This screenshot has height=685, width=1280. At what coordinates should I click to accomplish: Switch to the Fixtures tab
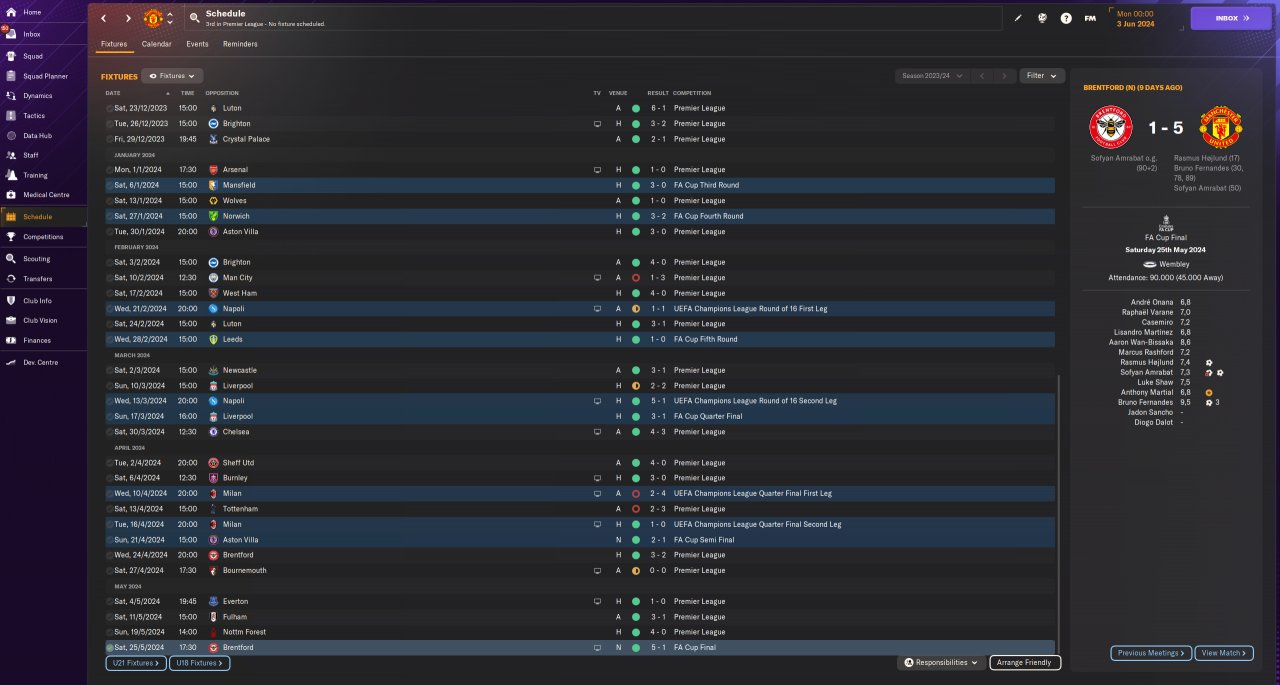pyautogui.click(x=114, y=44)
